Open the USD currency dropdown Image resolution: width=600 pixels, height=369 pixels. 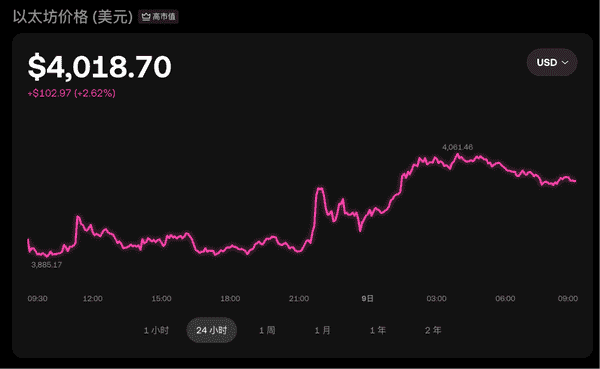pos(552,62)
